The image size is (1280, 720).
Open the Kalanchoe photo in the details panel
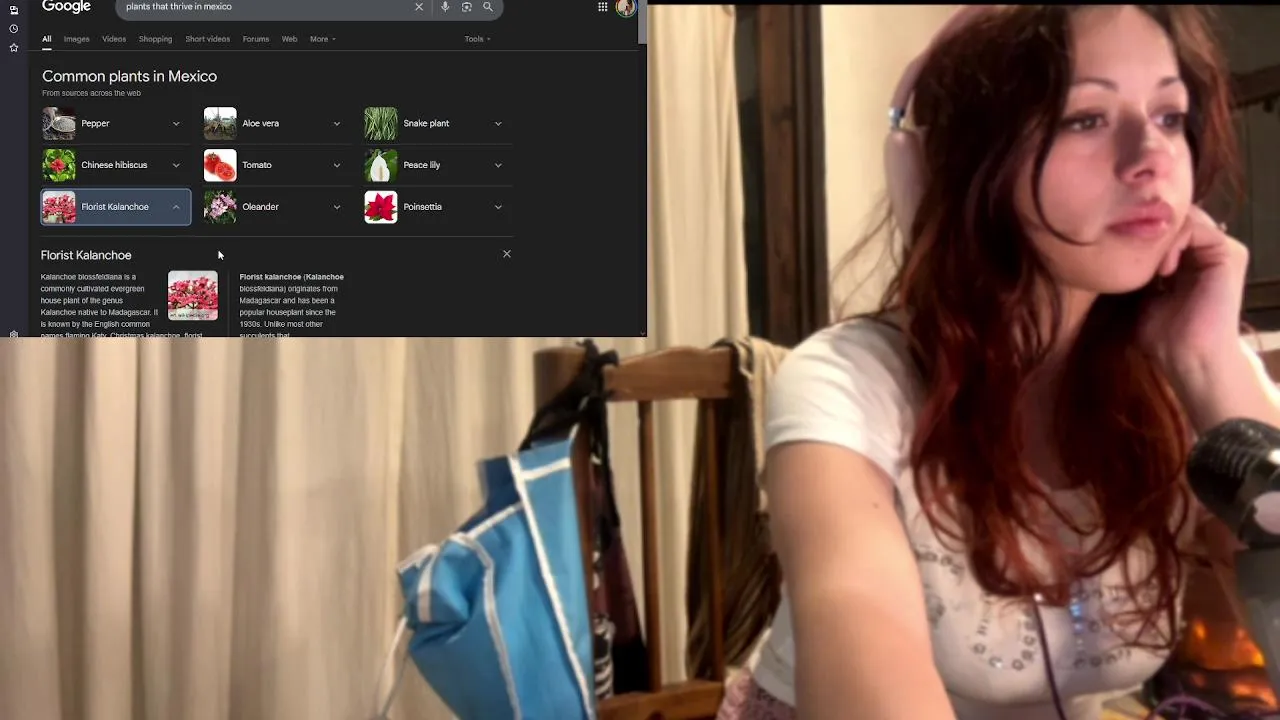193,296
